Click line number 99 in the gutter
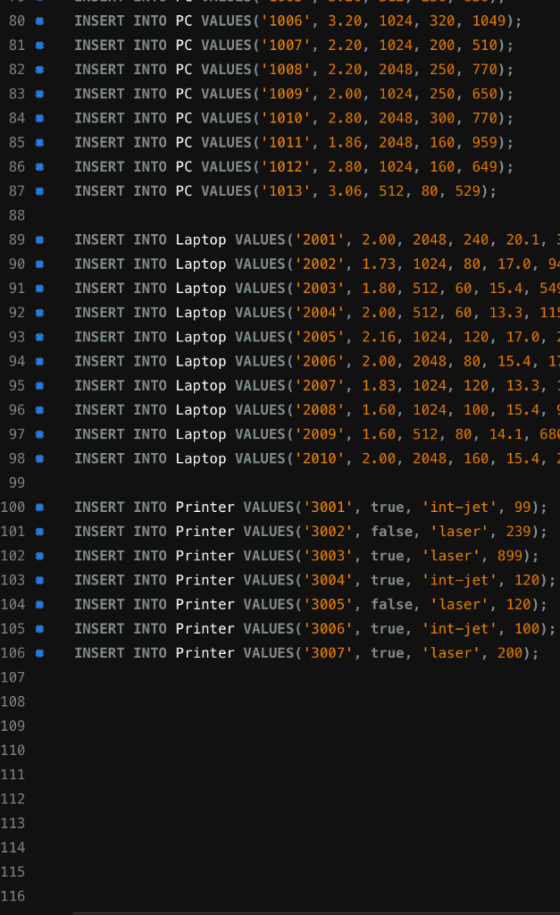The height and width of the screenshot is (915, 560). pos(17,483)
